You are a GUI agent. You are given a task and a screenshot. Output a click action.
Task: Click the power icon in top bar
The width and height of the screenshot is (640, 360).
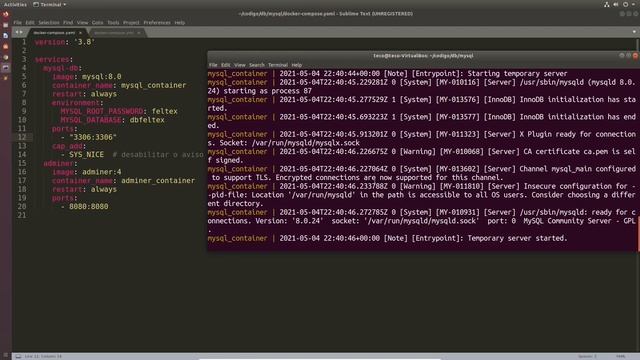tap(625, 4)
